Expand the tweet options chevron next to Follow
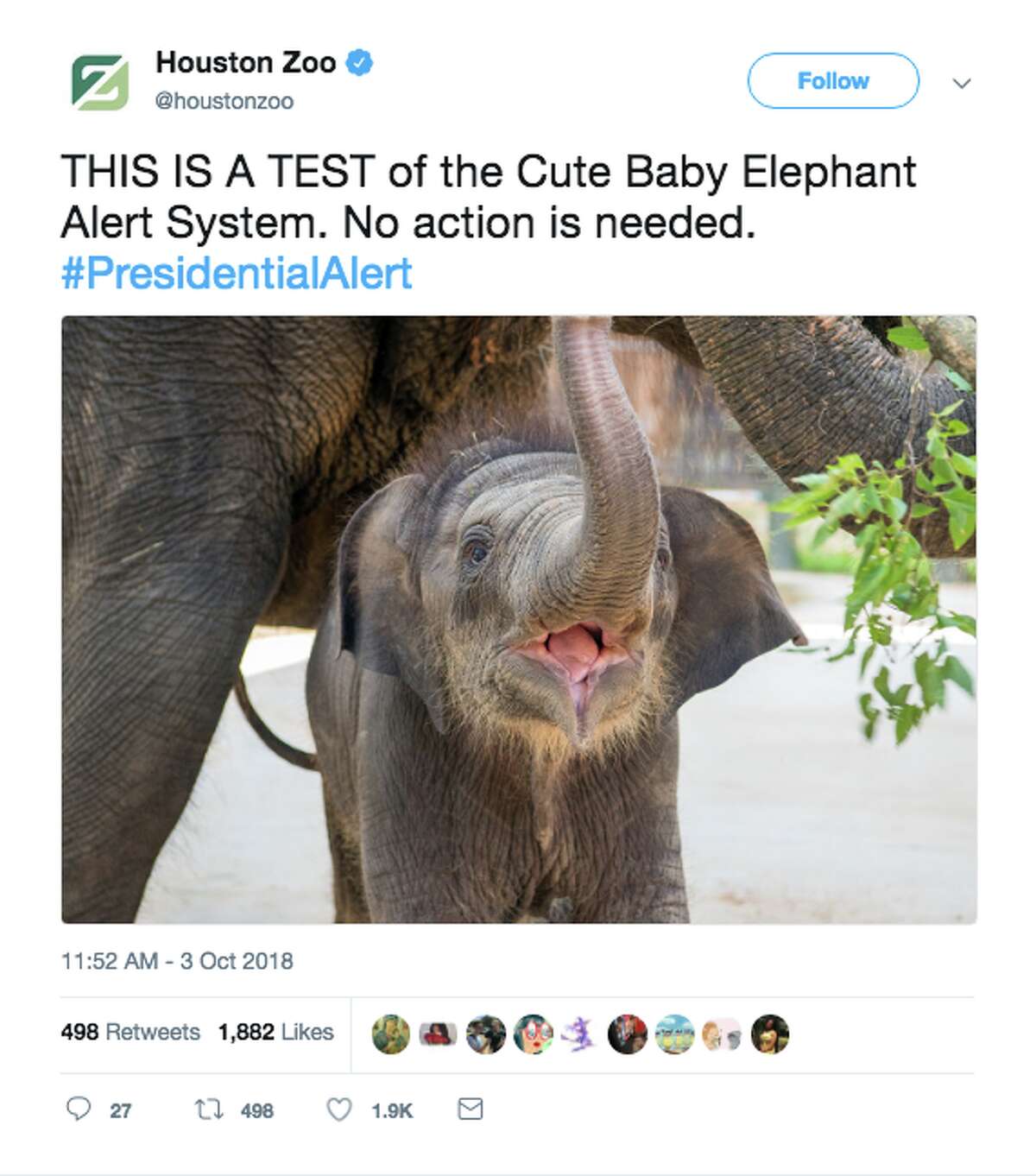 click(962, 81)
